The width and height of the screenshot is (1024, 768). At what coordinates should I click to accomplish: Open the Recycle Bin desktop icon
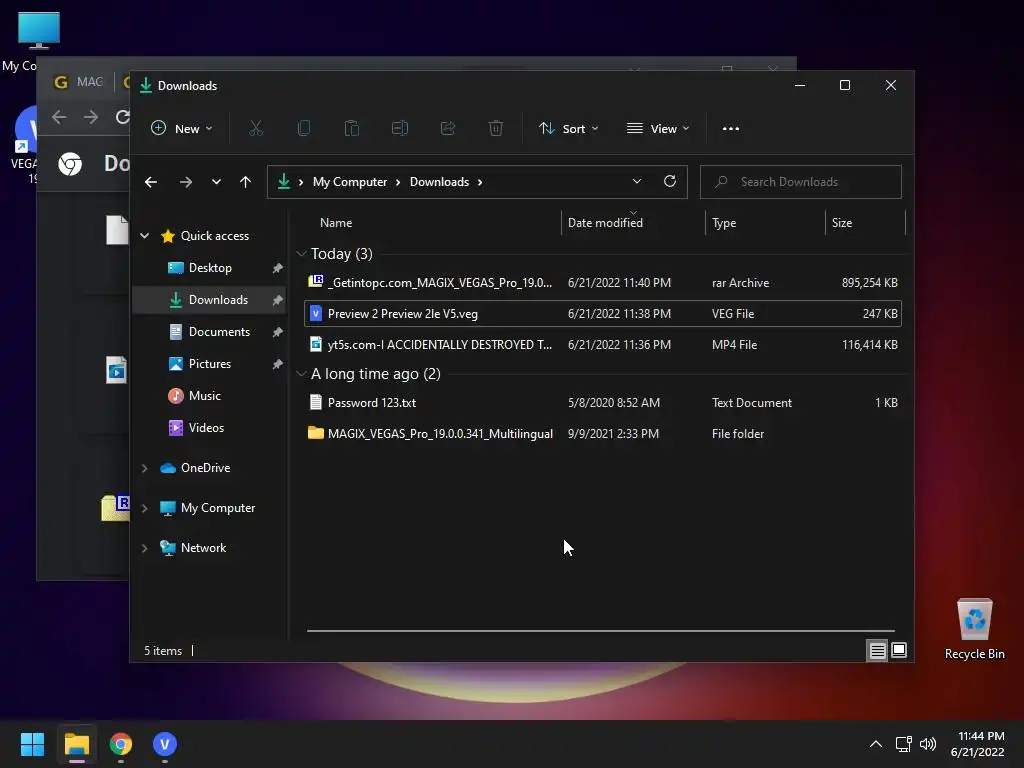pyautogui.click(x=974, y=629)
